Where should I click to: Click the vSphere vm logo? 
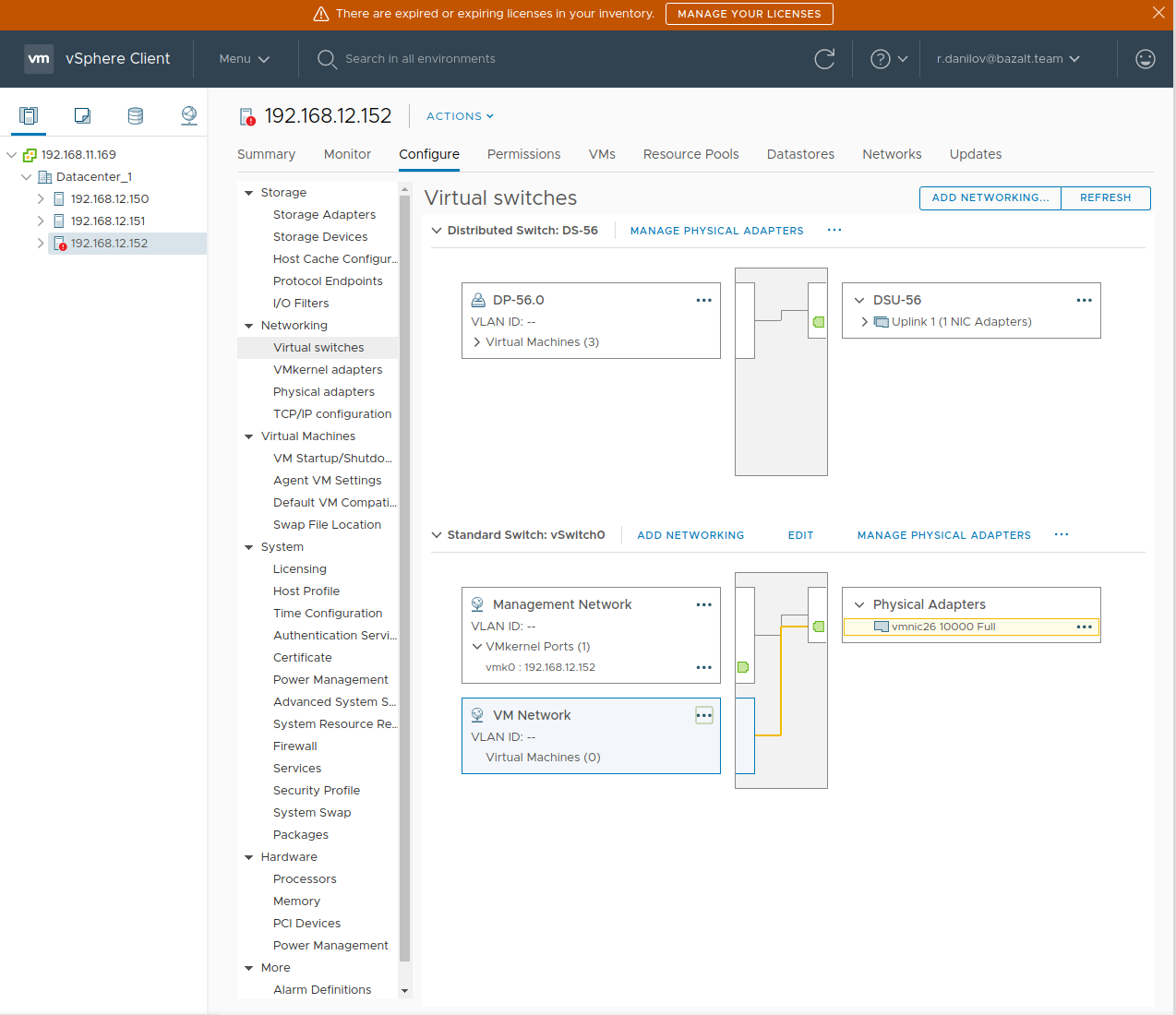coord(39,58)
